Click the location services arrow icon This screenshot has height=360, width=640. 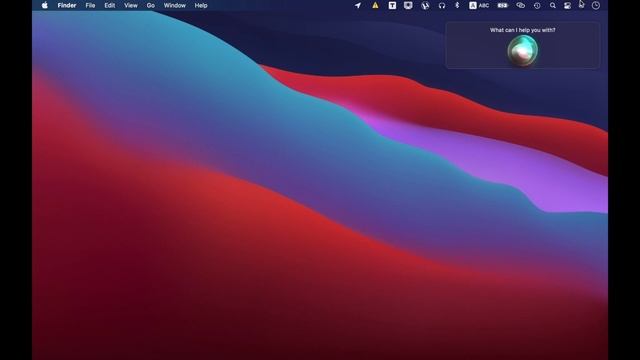358,5
